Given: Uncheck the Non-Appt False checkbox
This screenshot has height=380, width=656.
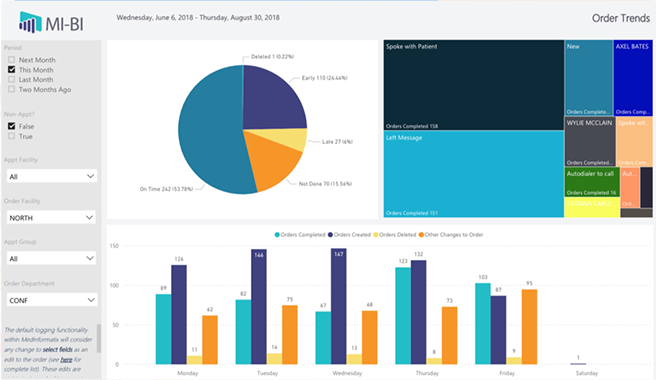Looking at the screenshot, I should pyautogui.click(x=12, y=126).
